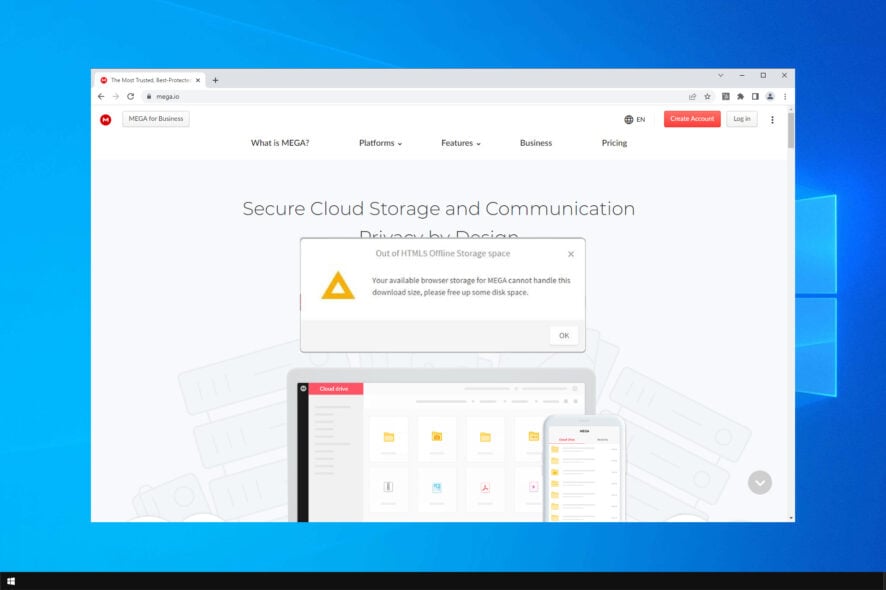Open the EN language selector
This screenshot has height=590, width=886.
coord(635,119)
